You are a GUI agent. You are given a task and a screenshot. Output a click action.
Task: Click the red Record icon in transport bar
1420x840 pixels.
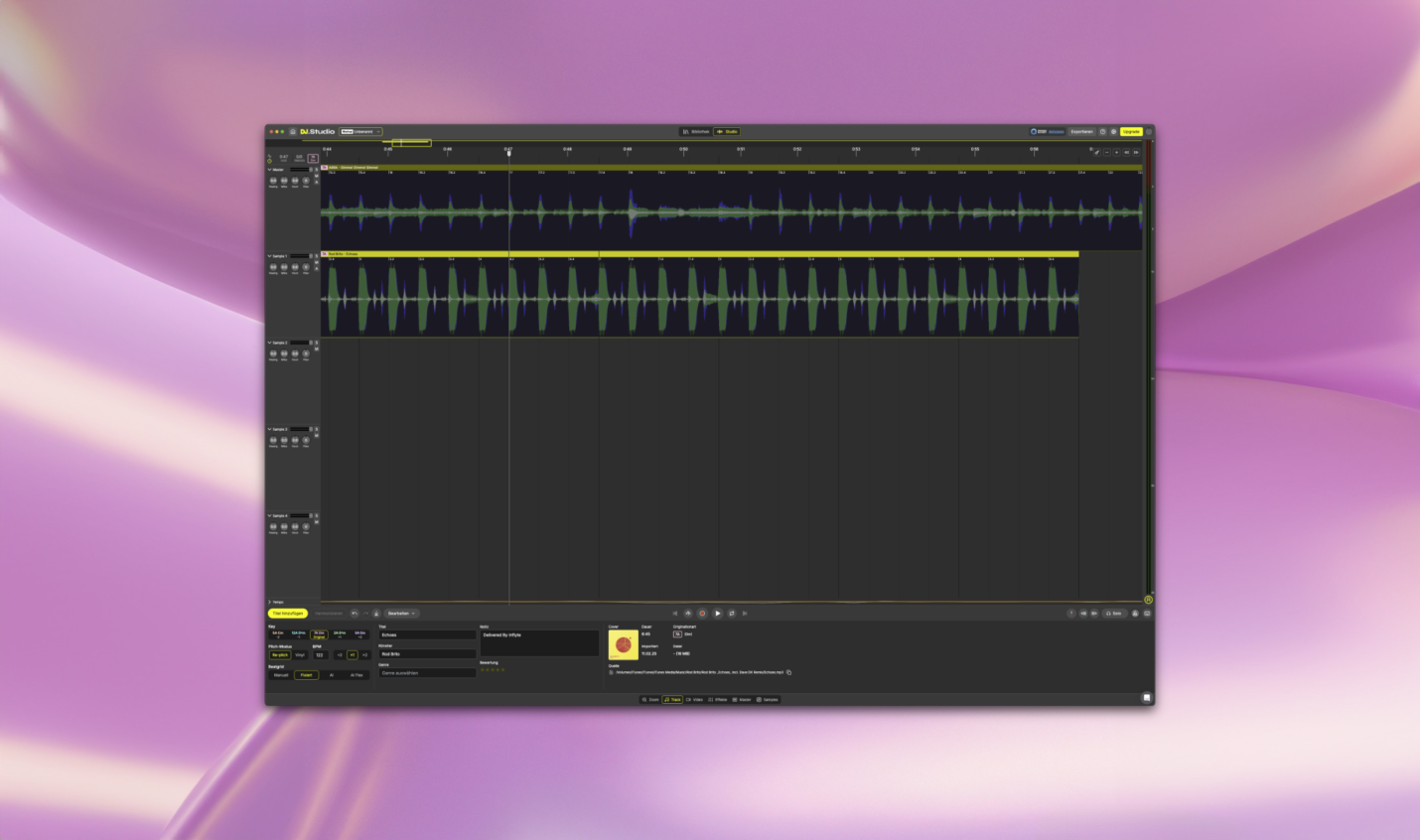(702, 614)
